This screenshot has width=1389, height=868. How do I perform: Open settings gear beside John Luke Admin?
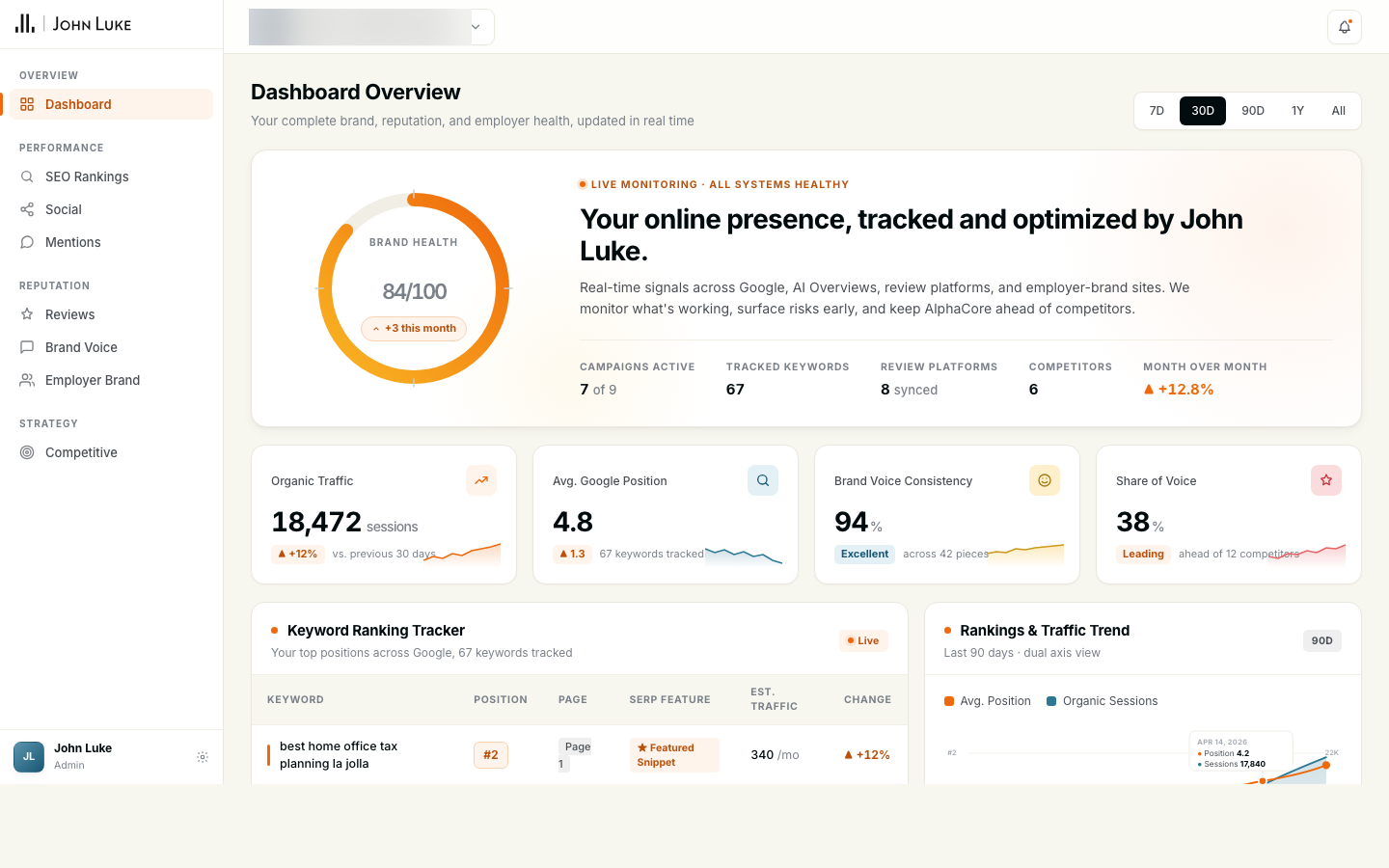[x=203, y=757]
